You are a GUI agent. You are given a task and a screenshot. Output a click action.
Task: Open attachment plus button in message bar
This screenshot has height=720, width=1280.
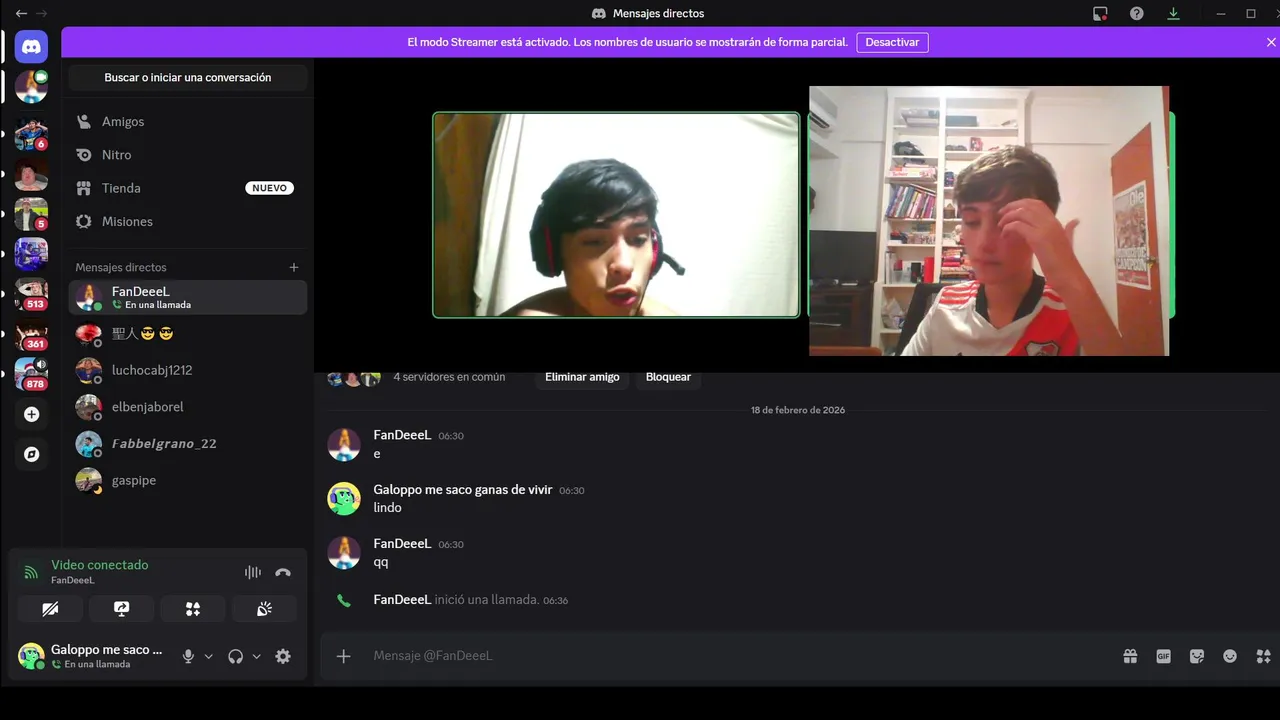(x=343, y=656)
